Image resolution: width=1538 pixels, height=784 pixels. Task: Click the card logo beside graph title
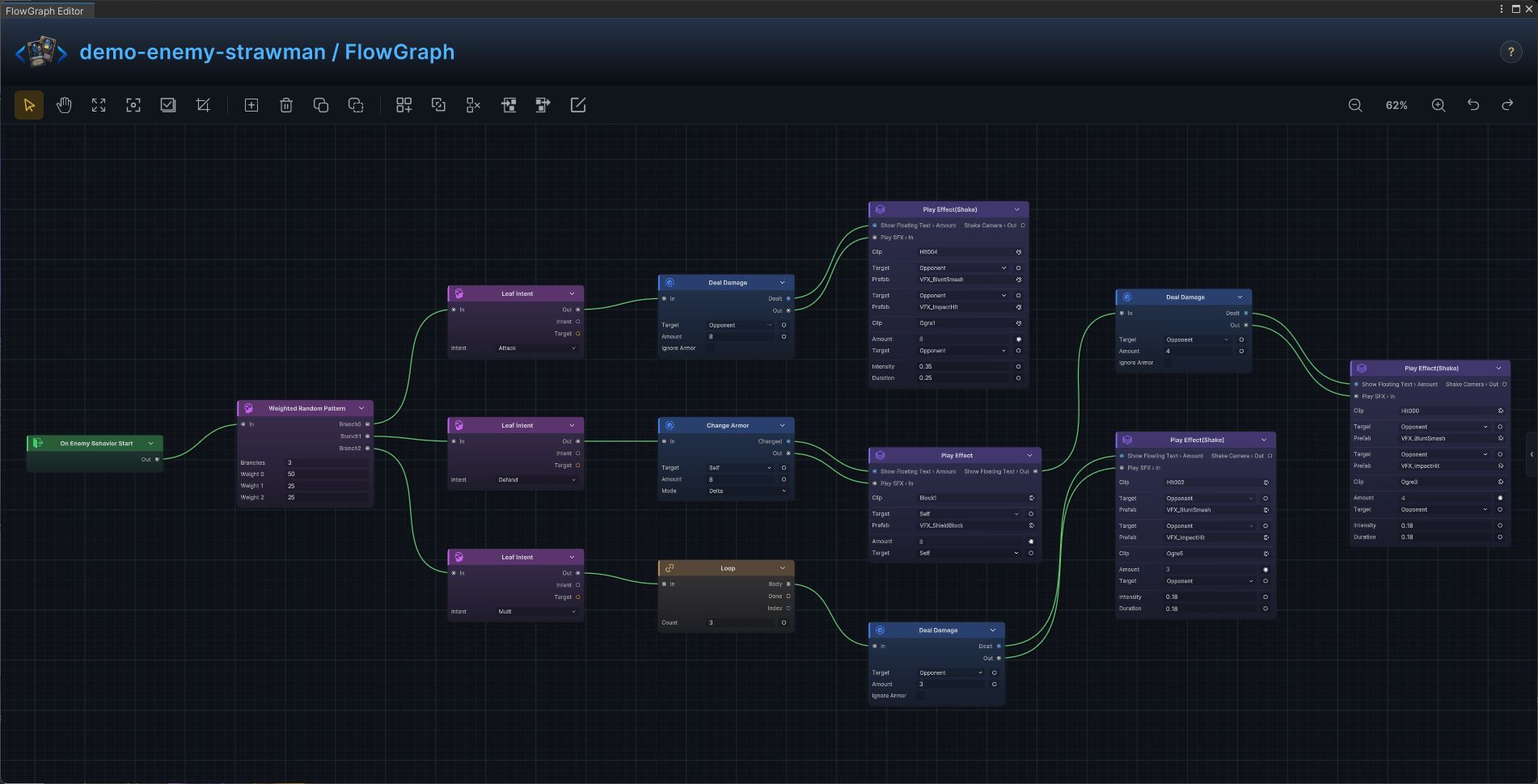[42, 52]
